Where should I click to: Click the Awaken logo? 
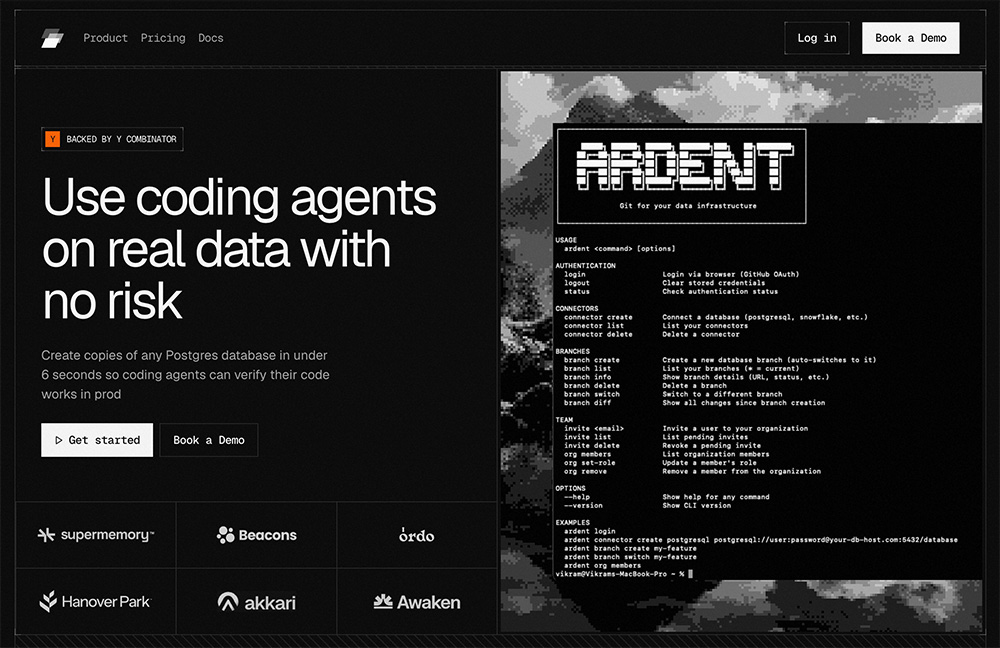pyautogui.click(x=416, y=602)
